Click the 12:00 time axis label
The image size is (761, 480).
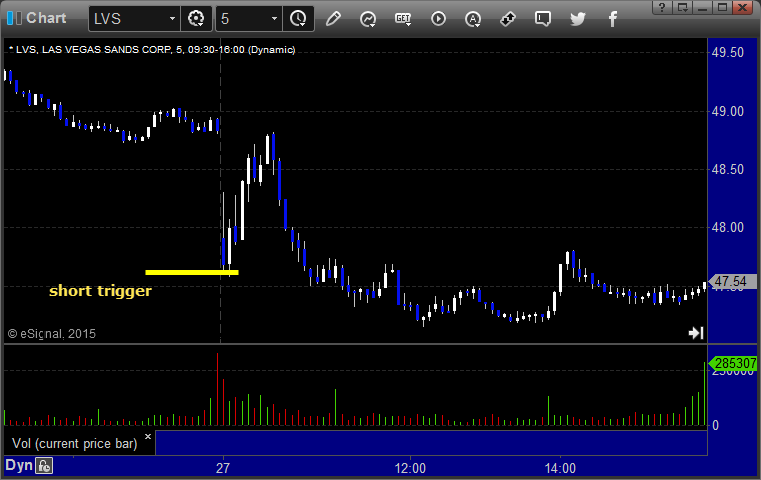(410, 468)
